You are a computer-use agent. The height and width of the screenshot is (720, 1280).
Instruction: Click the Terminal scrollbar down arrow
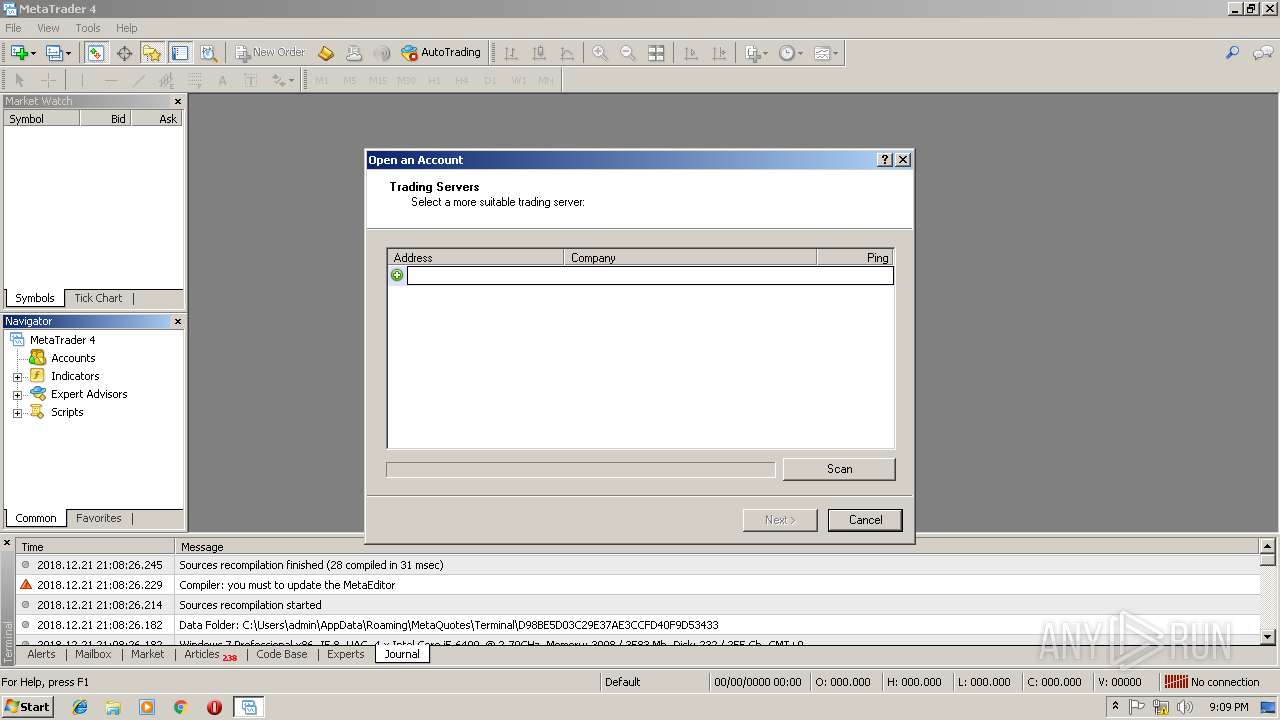point(1268,636)
